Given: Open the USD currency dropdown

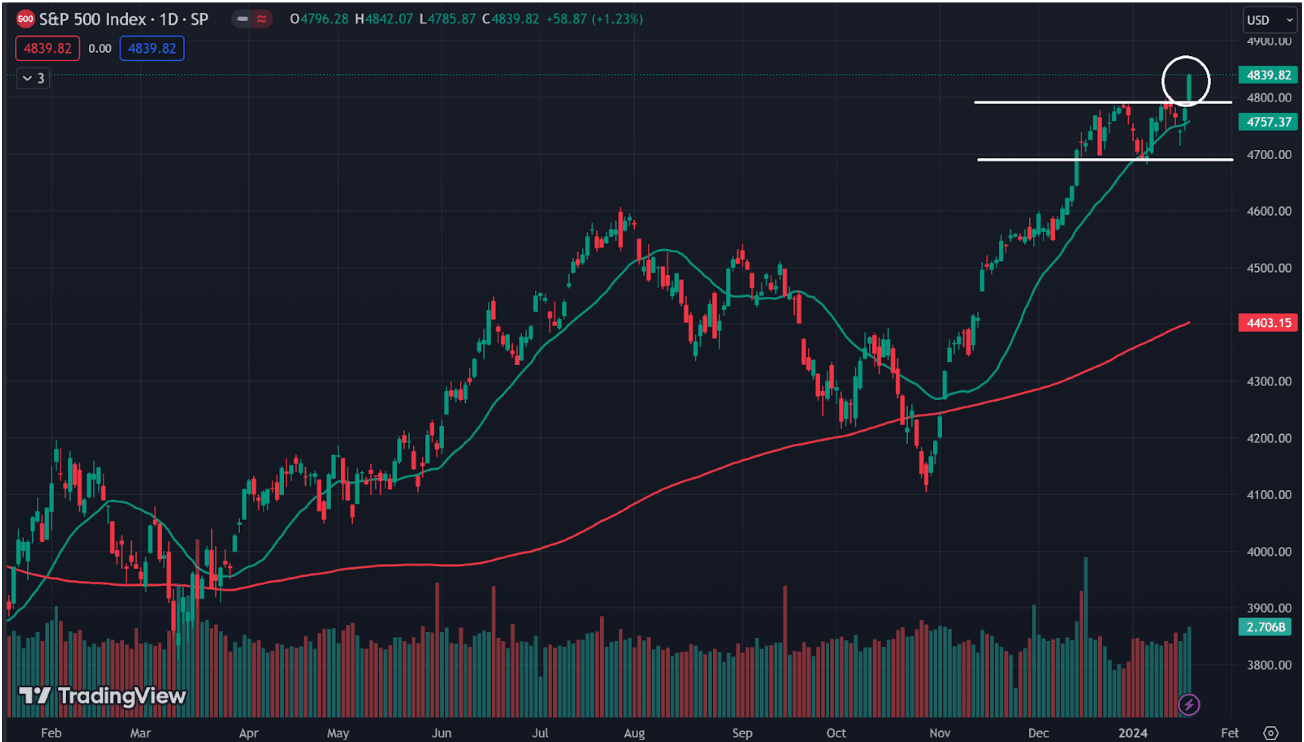Looking at the screenshot, I should (x=1263, y=19).
